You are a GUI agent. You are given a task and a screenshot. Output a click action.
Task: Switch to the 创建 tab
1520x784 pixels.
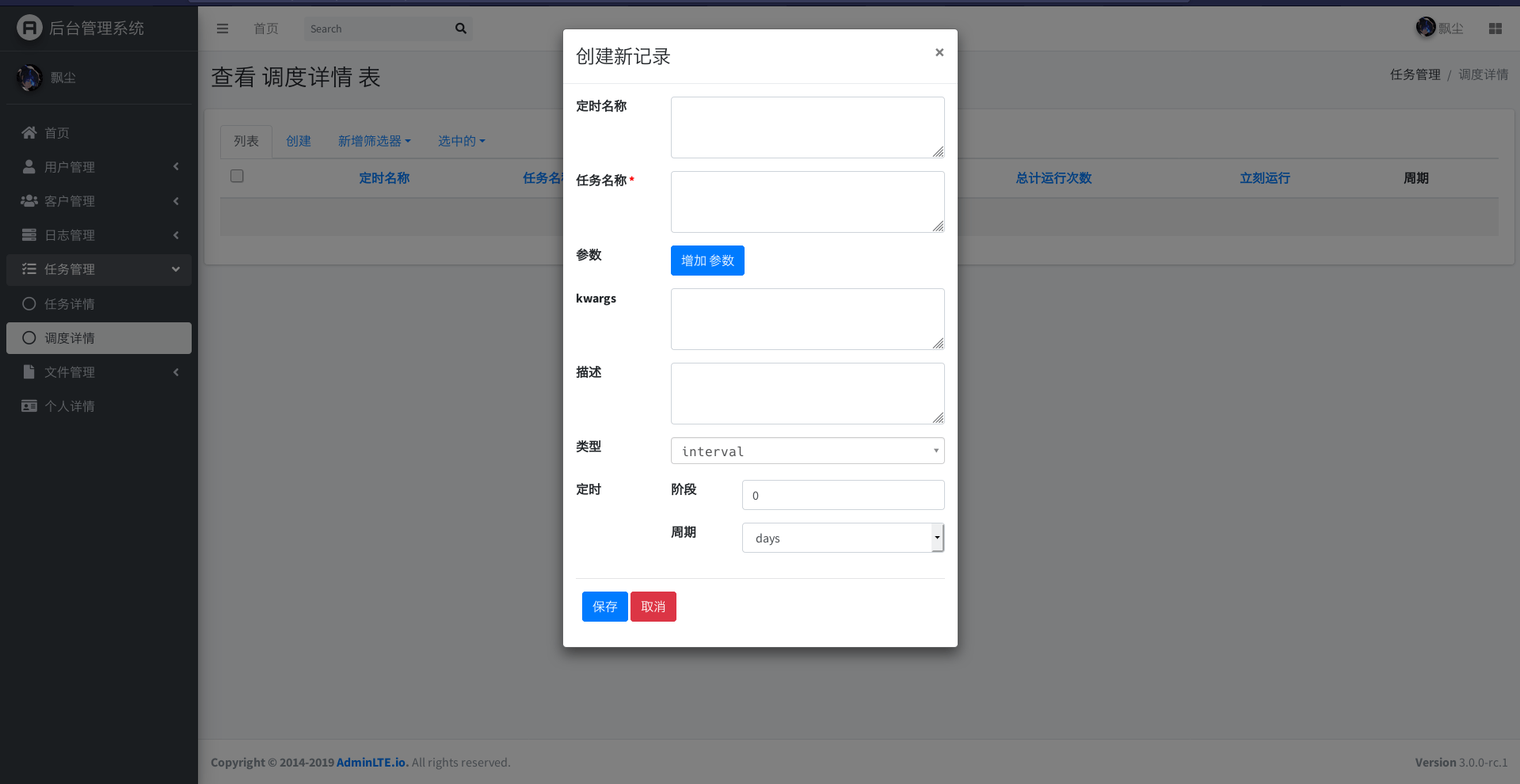point(299,141)
